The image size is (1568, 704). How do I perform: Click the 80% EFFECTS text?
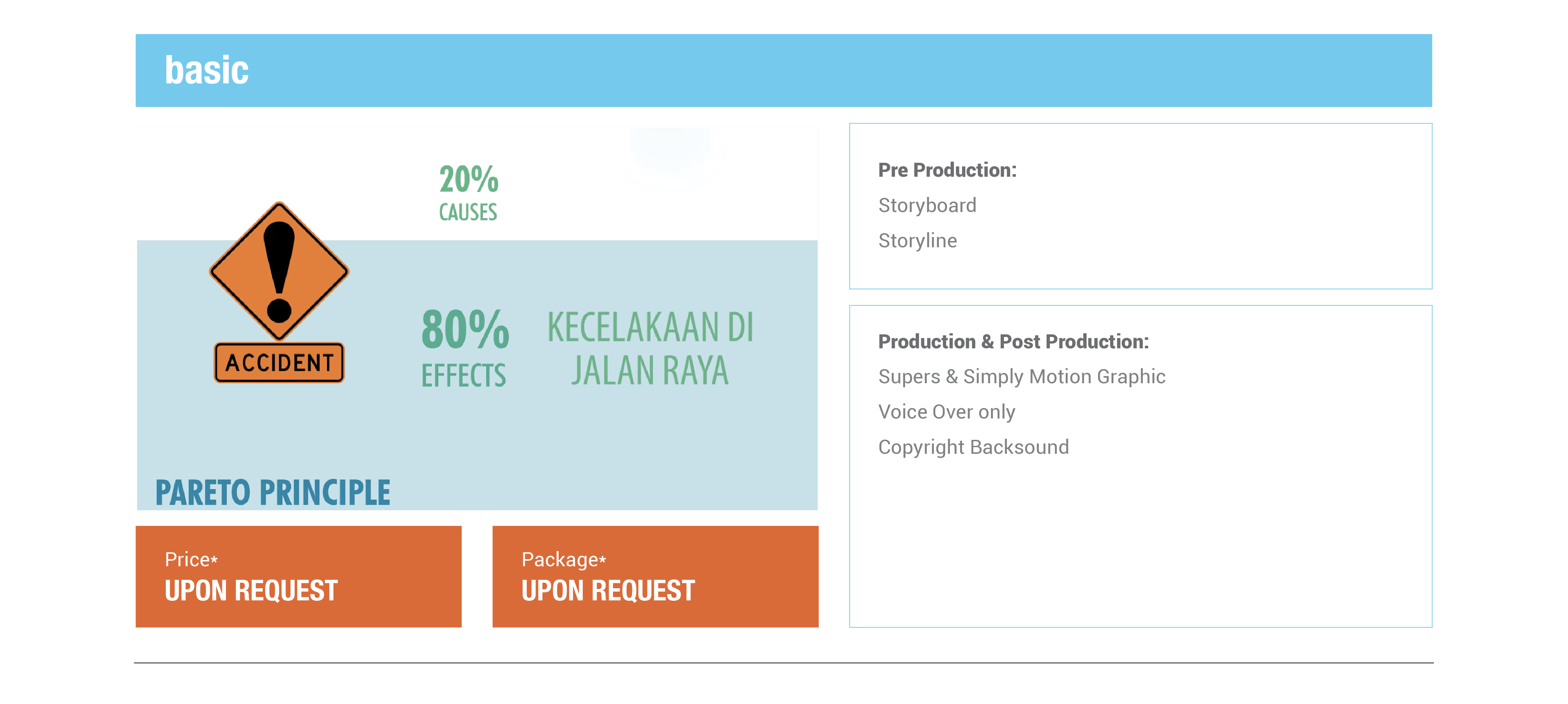[x=465, y=348]
